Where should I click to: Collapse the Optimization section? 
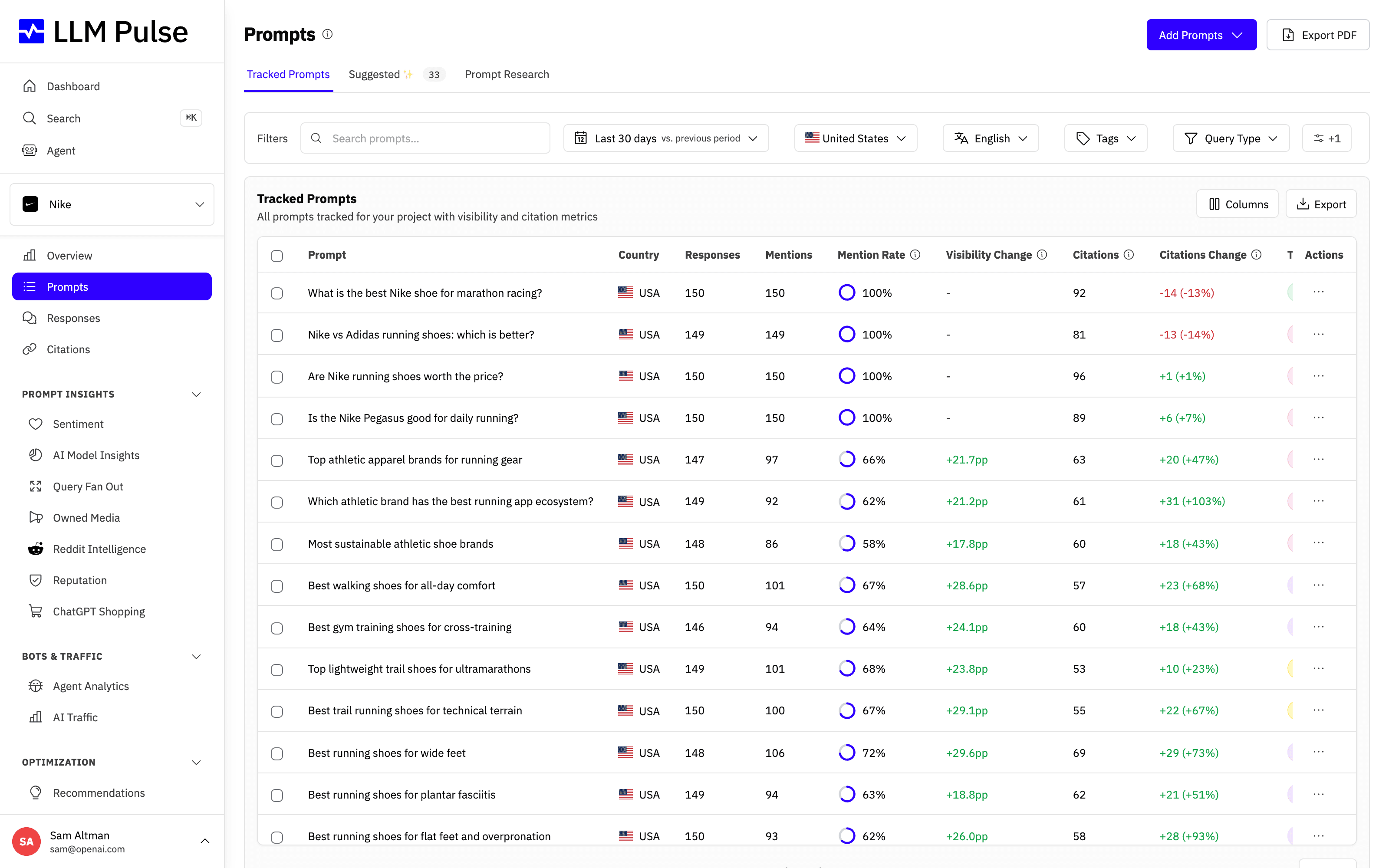(196, 763)
